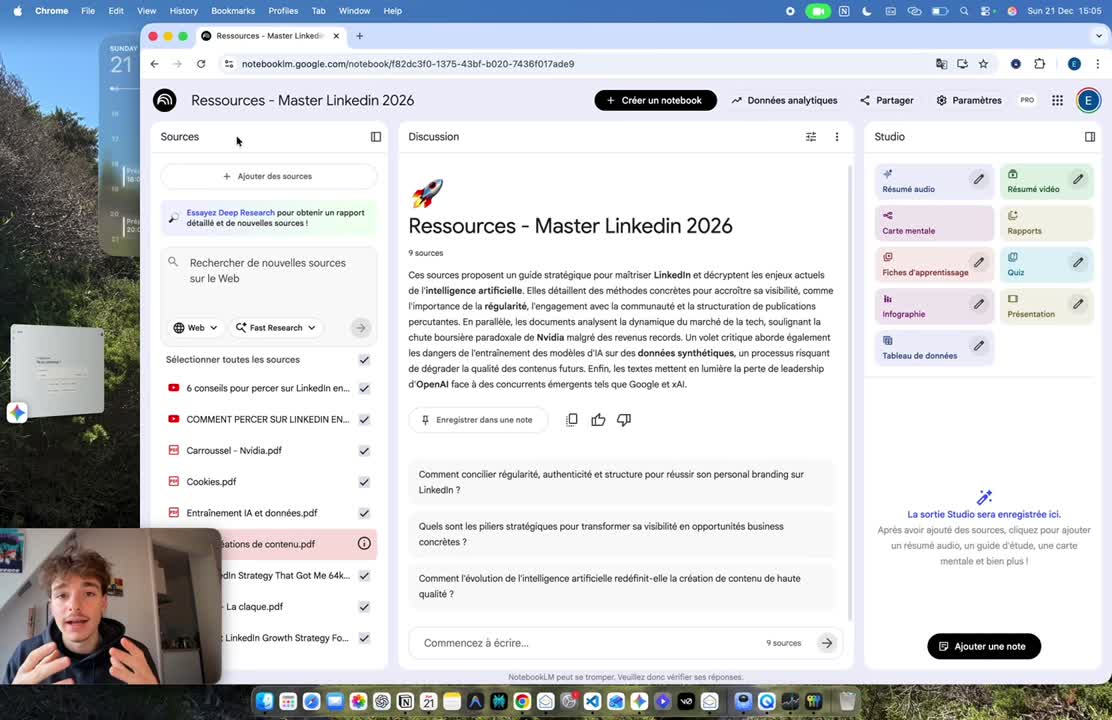Select suggested question about personal branding

click(622, 482)
